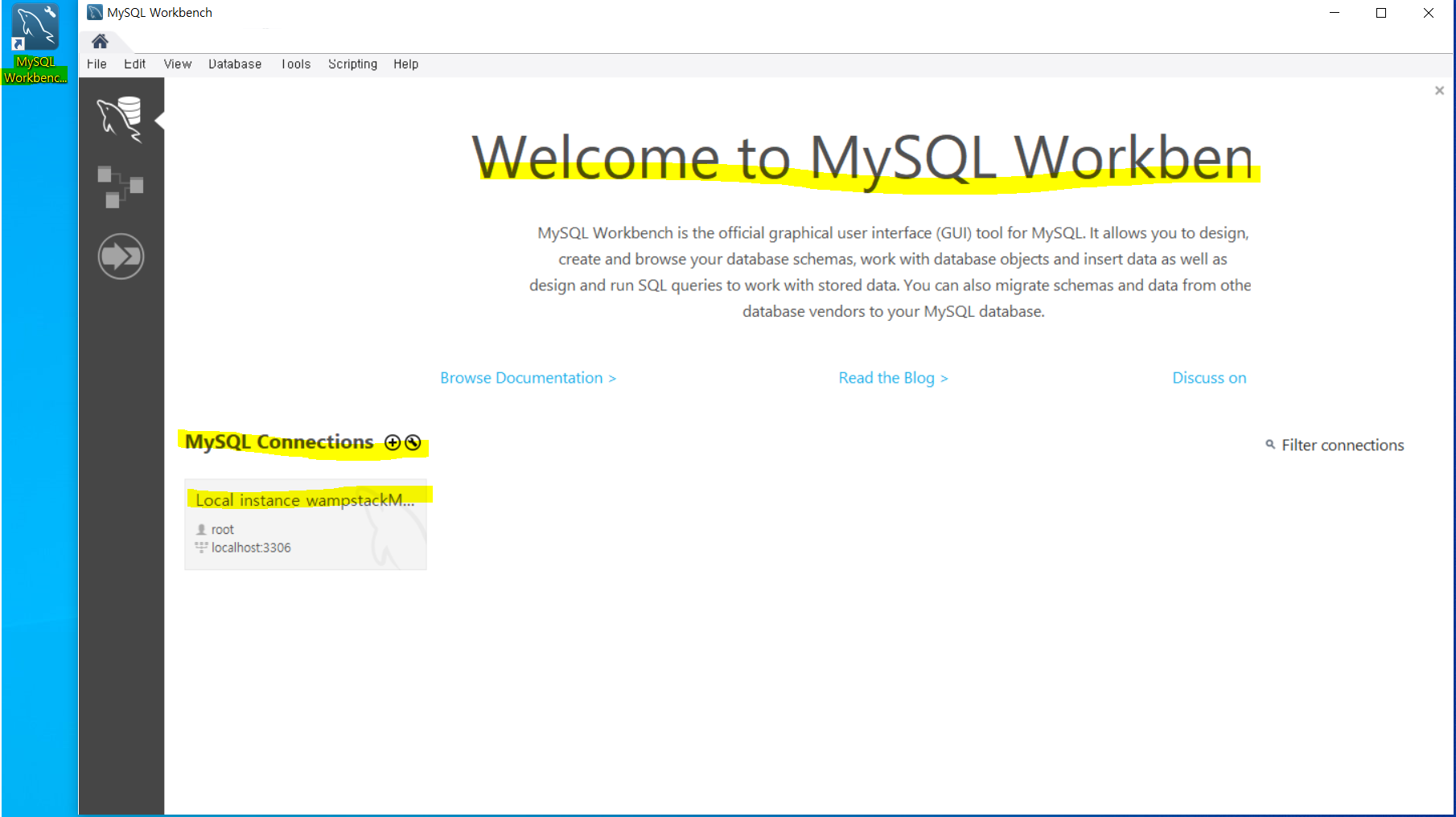Viewport: 1456px width, 817px height.
Task: Add a new MySQL connection with plus icon
Action: [393, 442]
